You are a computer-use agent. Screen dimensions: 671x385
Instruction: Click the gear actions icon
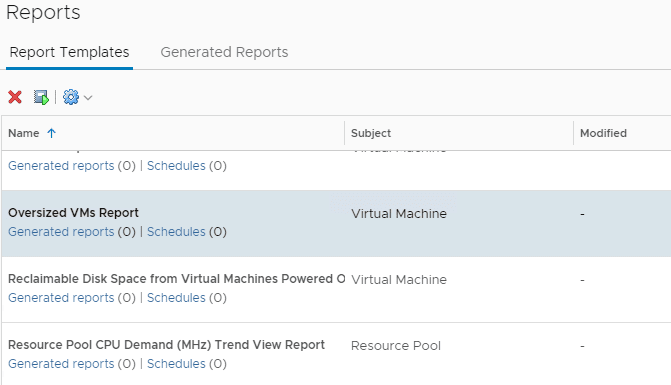click(71, 97)
